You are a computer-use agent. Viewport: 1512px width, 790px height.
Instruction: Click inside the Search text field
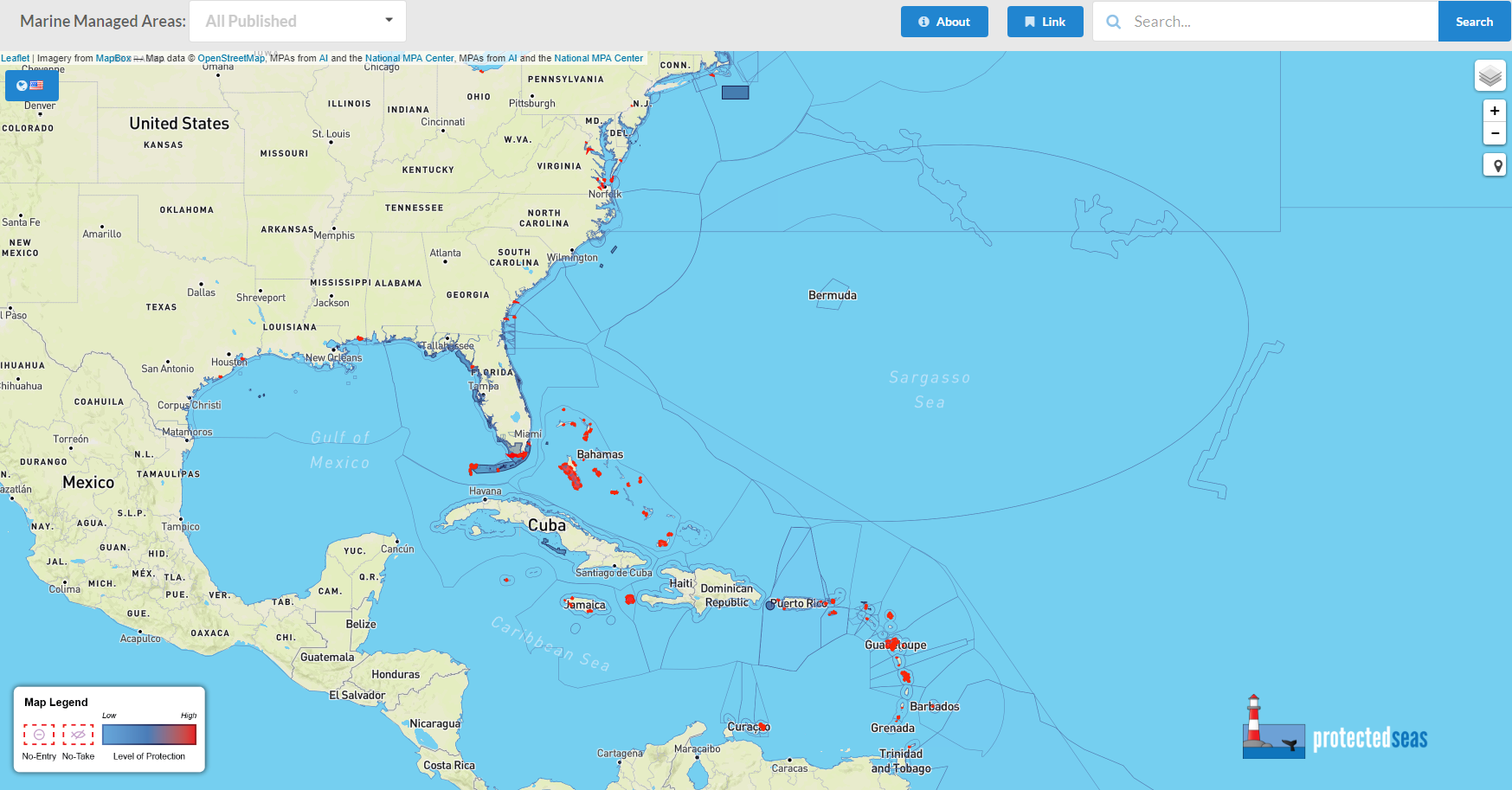tap(1255, 22)
